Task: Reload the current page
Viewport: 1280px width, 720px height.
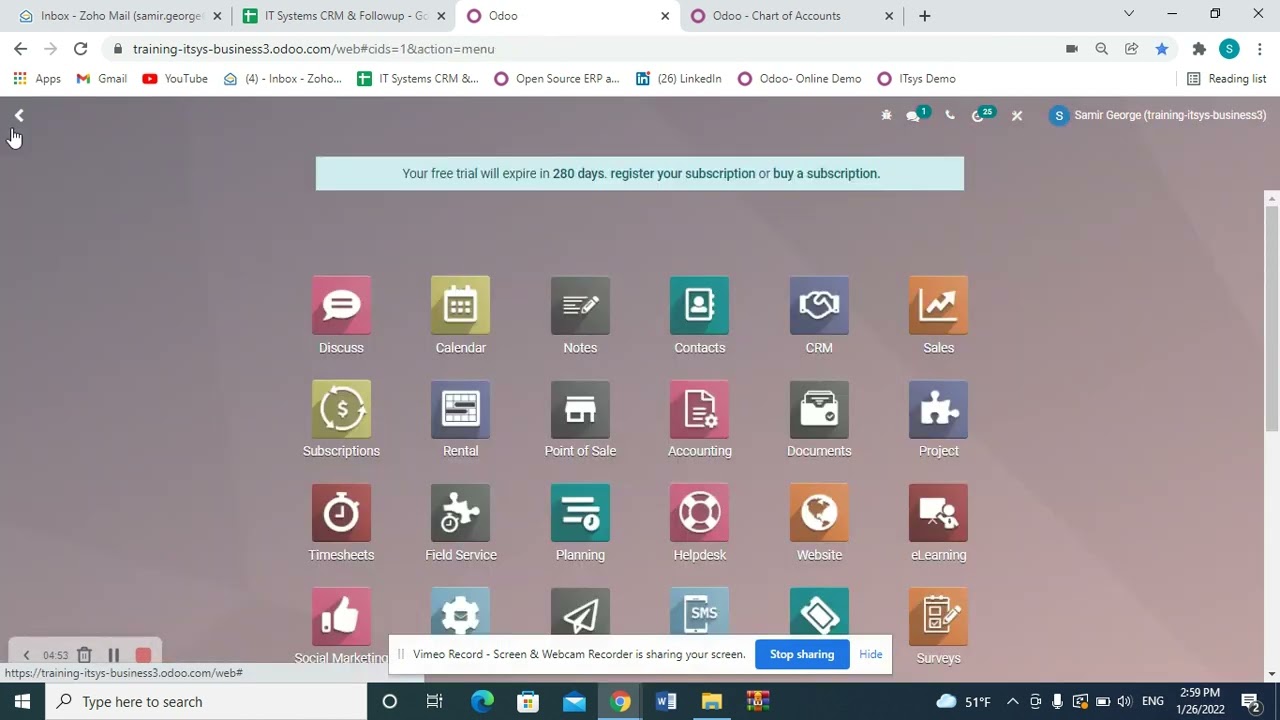Action: (81, 49)
